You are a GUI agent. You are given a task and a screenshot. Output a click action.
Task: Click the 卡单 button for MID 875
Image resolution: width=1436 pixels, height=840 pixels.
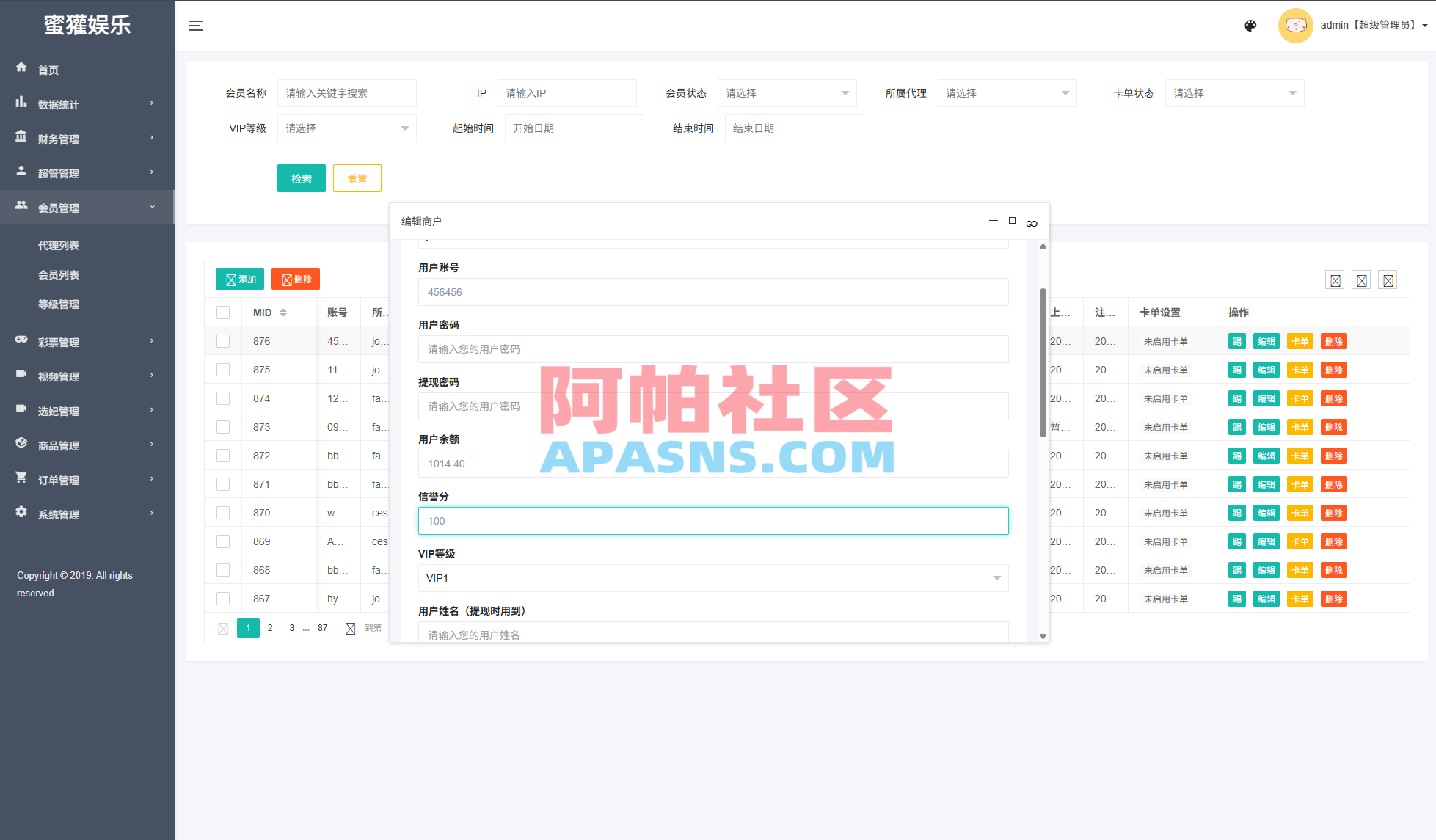pyautogui.click(x=1300, y=370)
